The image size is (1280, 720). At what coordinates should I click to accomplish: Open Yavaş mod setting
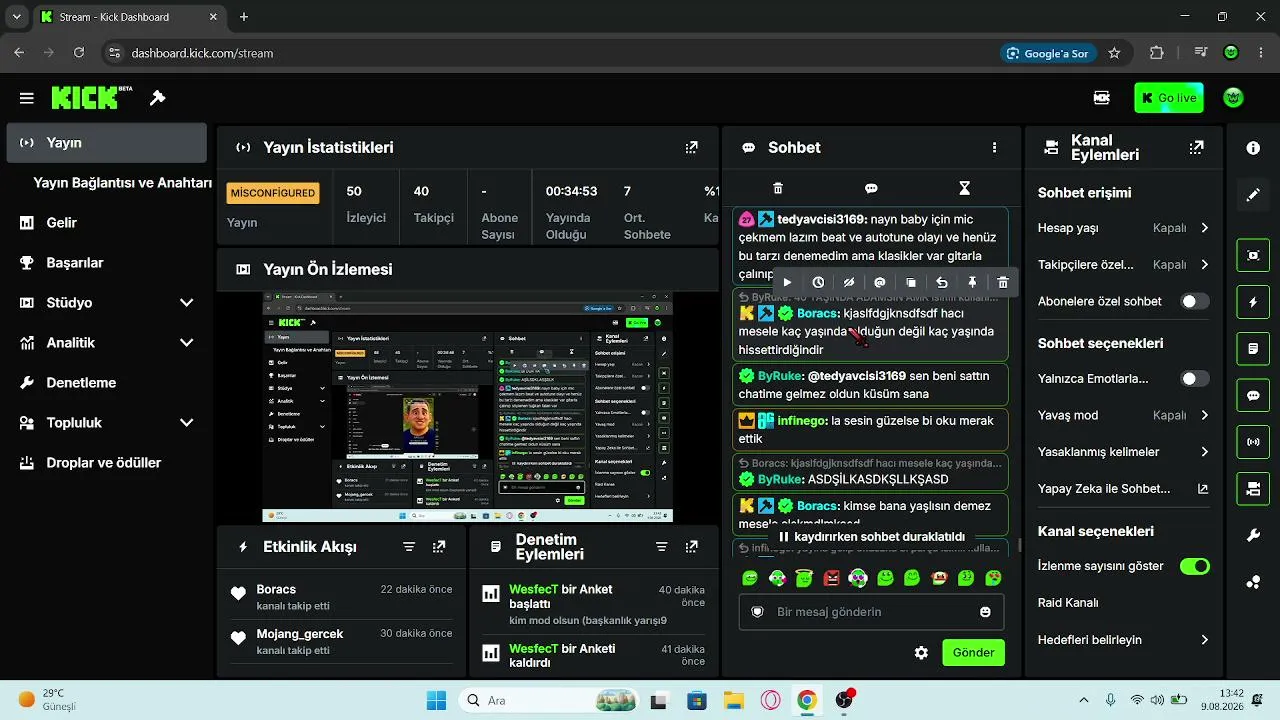tap(1124, 415)
